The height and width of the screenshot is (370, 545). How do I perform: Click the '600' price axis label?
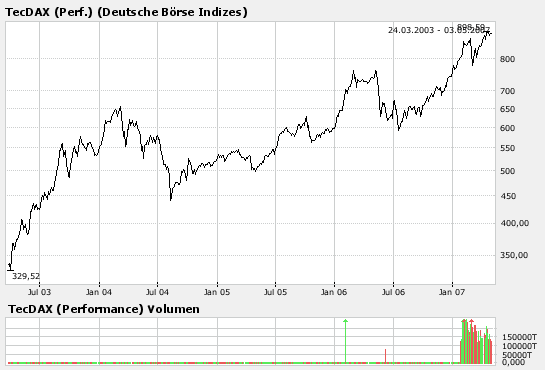[x=507, y=128]
